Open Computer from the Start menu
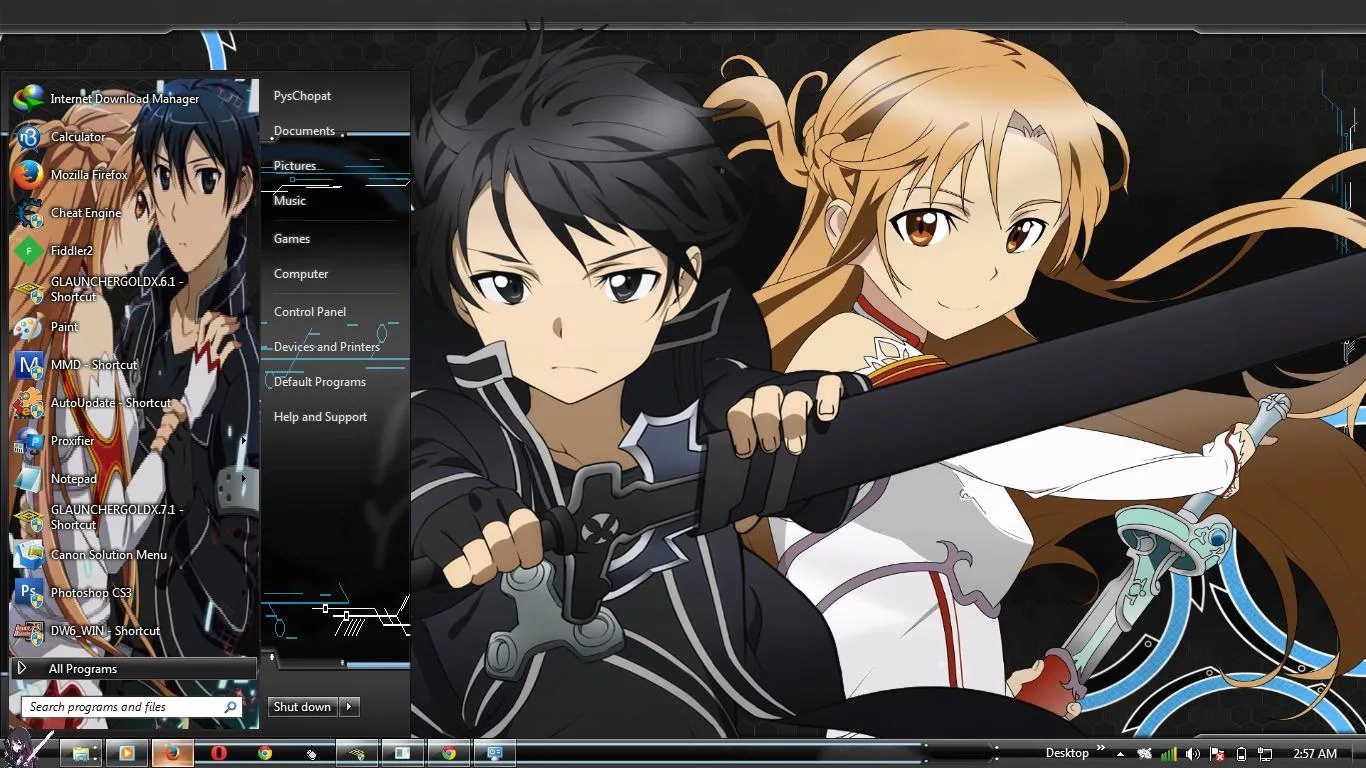Screen dimensions: 1366x768 click(x=301, y=274)
